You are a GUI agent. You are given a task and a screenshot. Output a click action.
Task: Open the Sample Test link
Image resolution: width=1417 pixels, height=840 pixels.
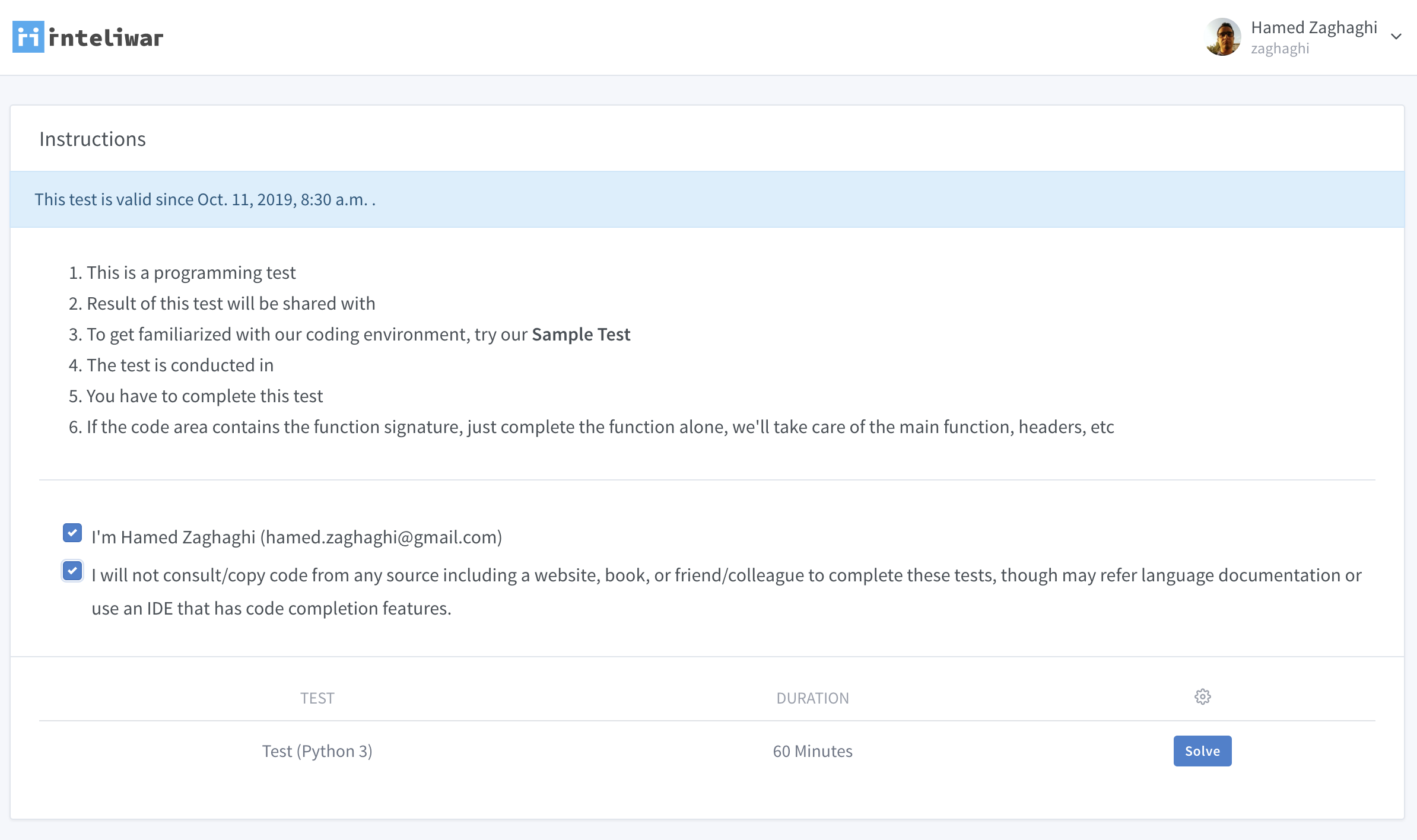coord(580,335)
